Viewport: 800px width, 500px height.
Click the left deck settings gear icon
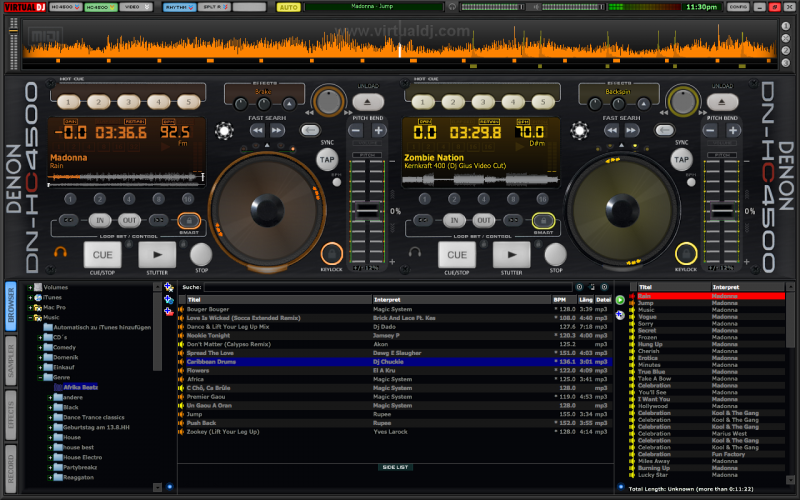click(224, 131)
